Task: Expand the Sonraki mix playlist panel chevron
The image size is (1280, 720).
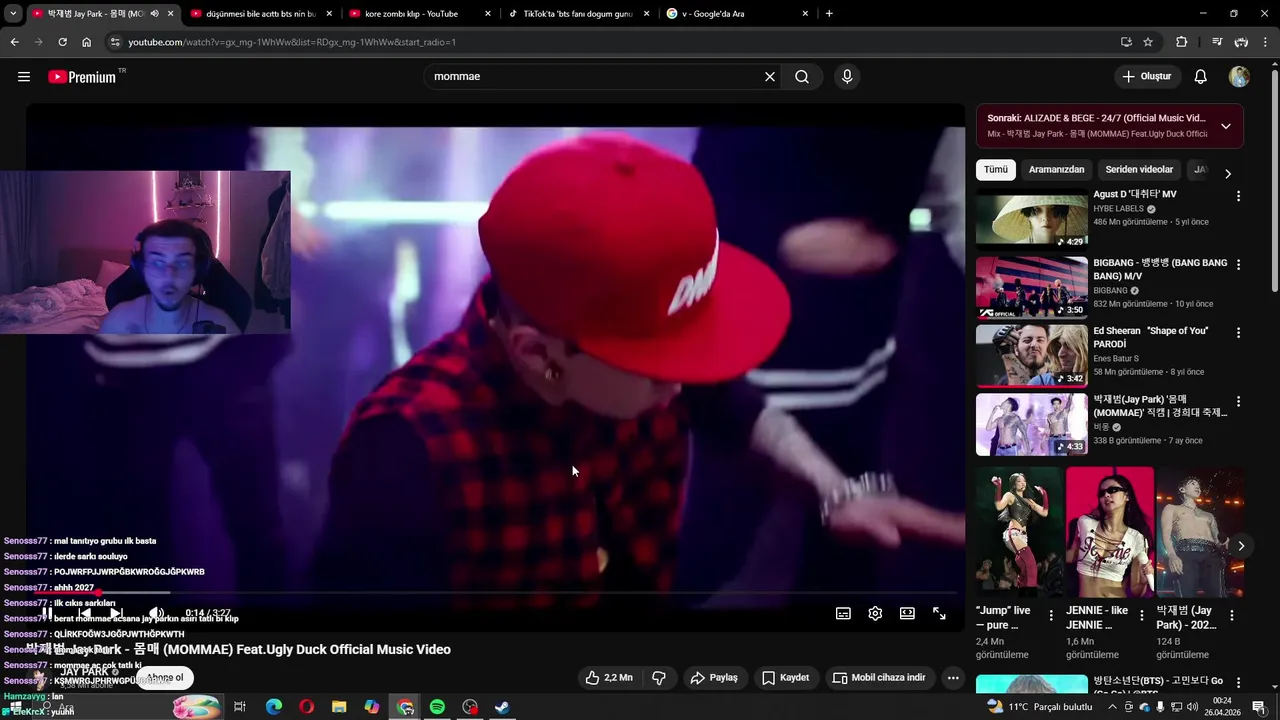Action: point(1226,126)
